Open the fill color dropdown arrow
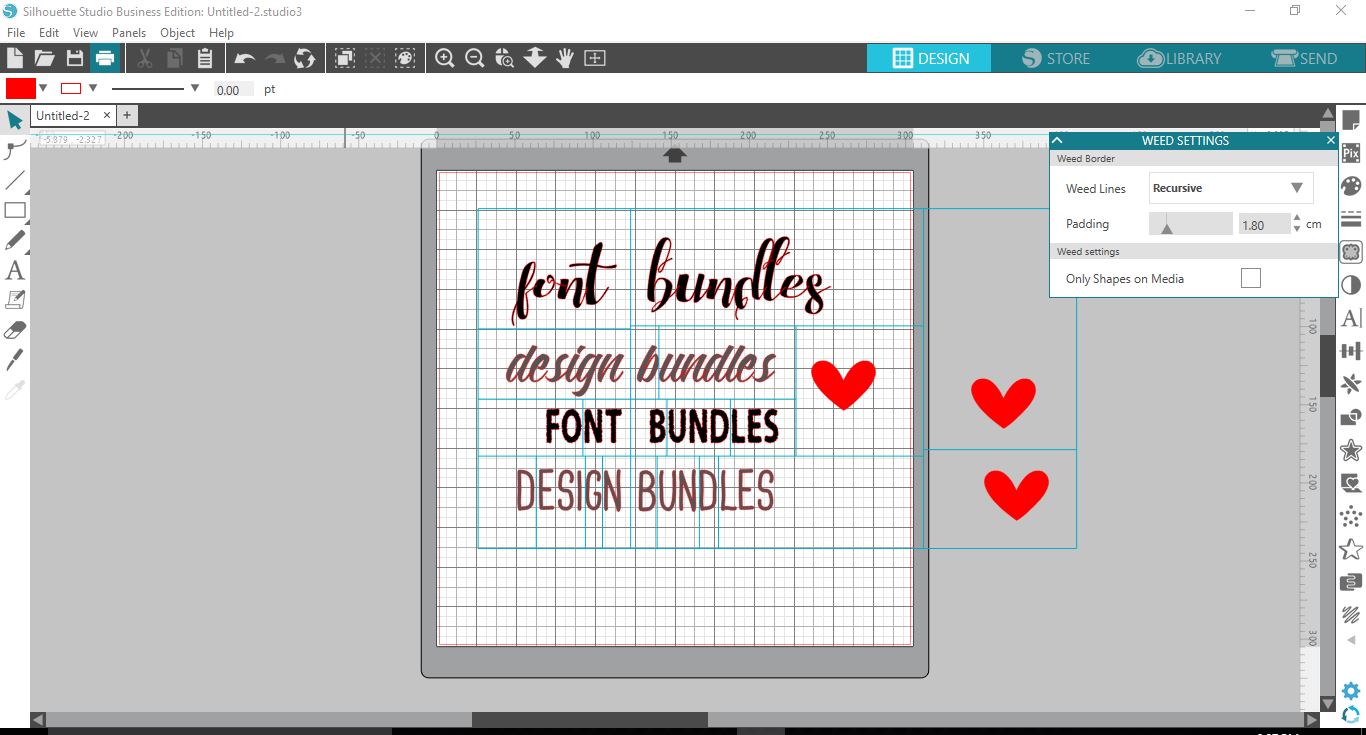The height and width of the screenshot is (735, 1366). click(43, 89)
